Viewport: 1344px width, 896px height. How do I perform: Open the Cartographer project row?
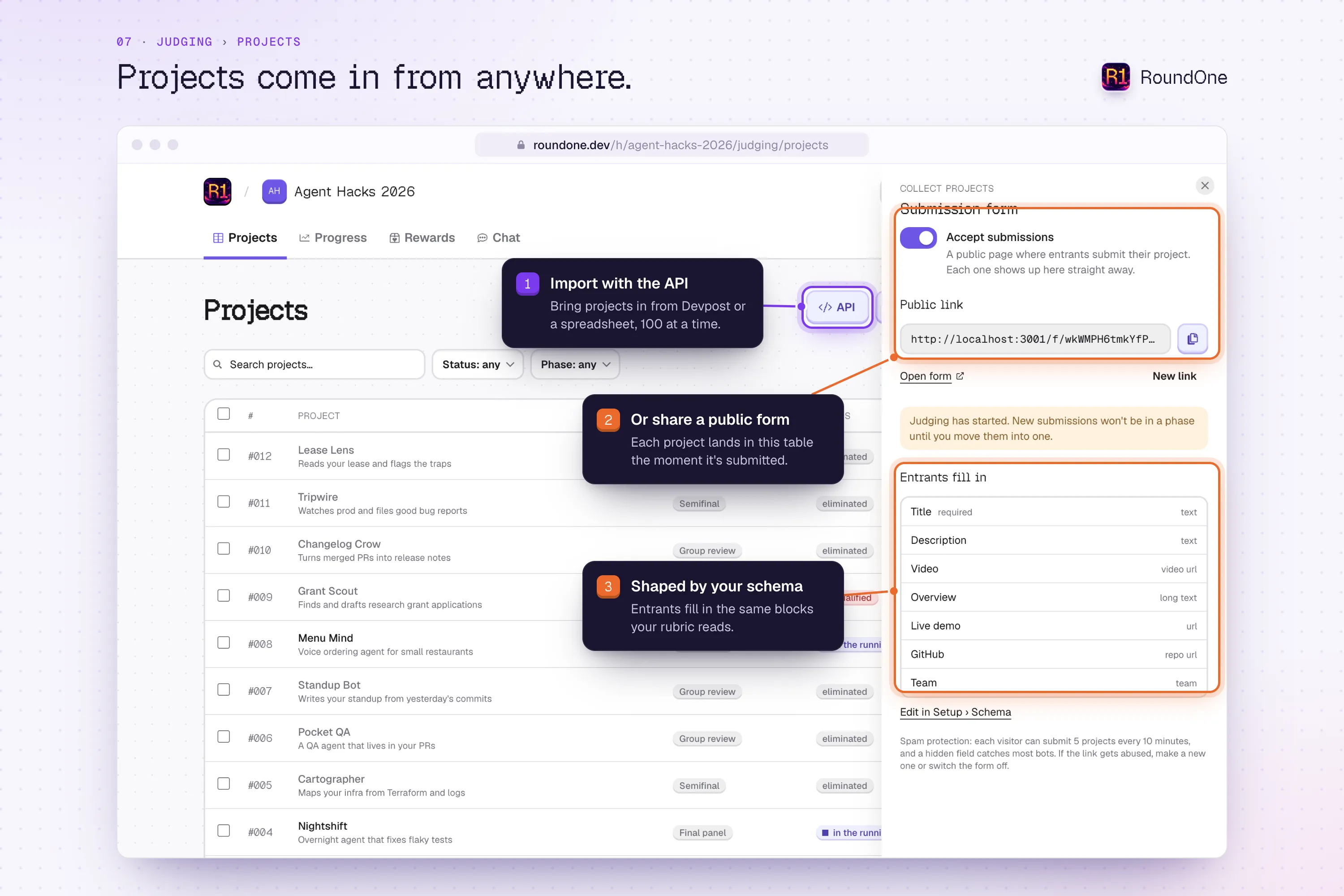pos(543,784)
